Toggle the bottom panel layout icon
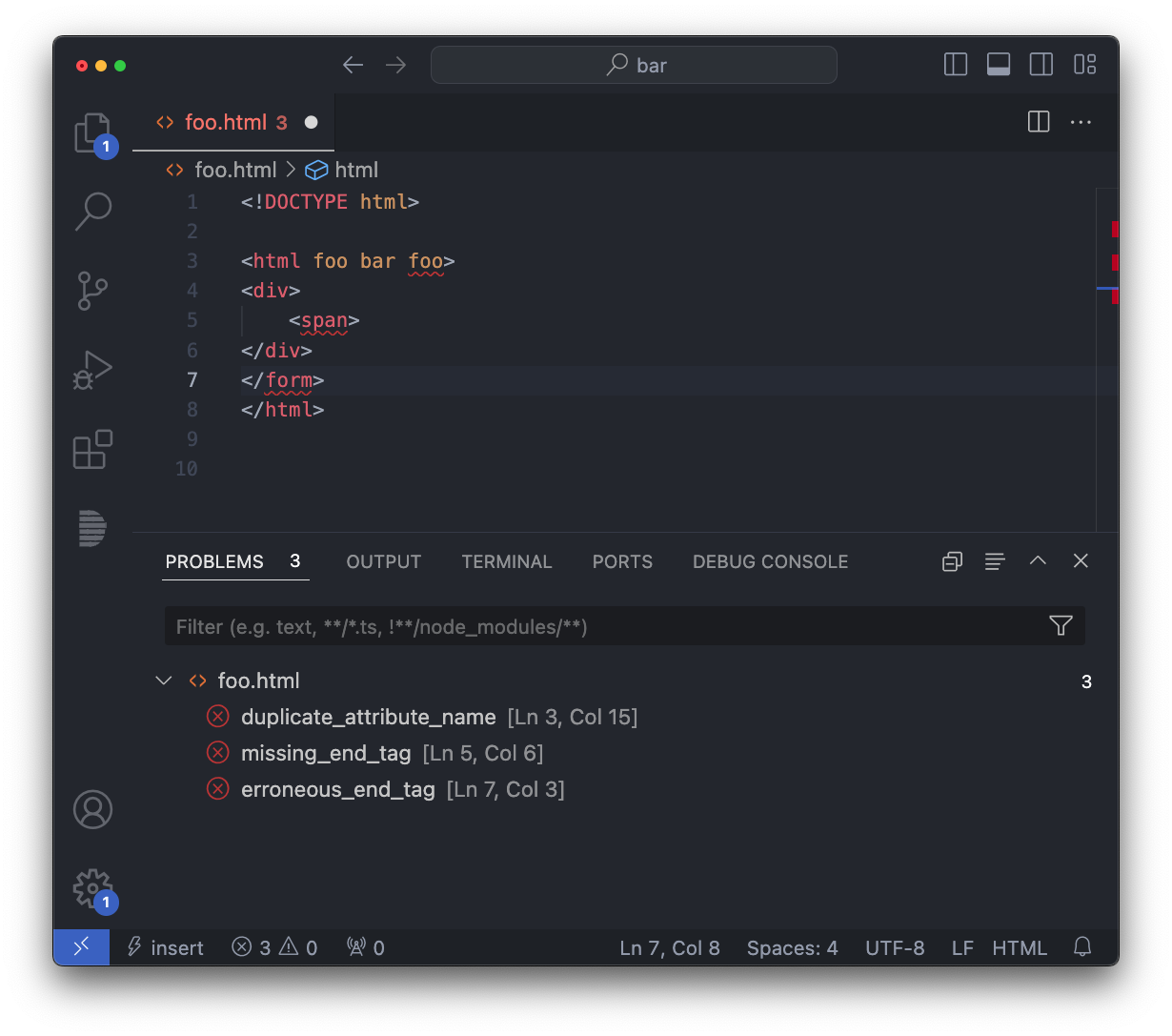Screen dimensions: 1172x1036 [999, 64]
